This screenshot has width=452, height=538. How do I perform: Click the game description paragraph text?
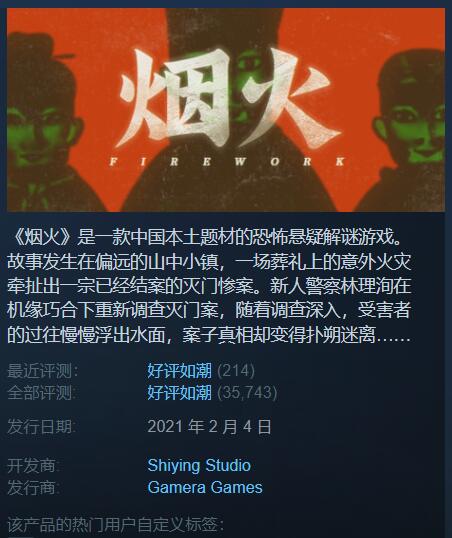(209, 286)
